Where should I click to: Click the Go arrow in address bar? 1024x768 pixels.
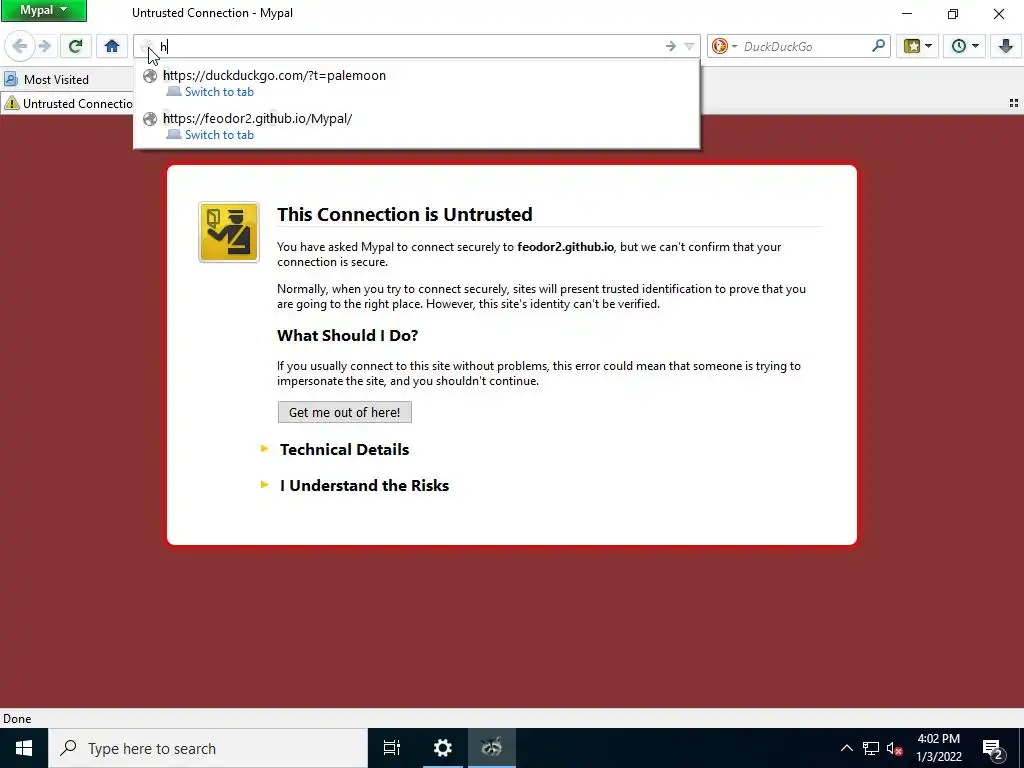pyautogui.click(x=670, y=46)
